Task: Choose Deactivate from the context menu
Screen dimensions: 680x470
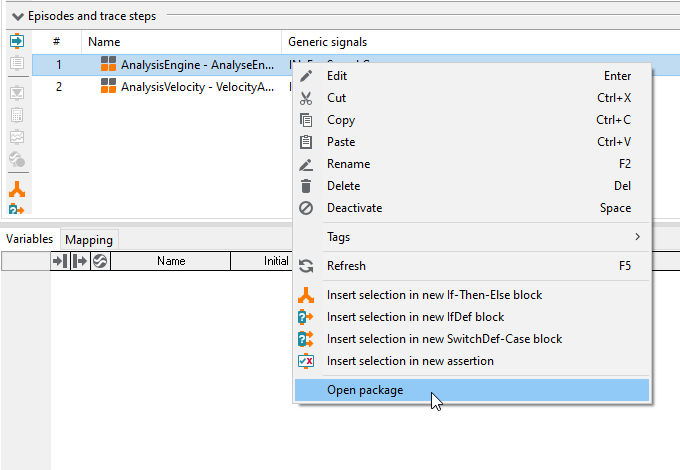Action: point(472,209)
